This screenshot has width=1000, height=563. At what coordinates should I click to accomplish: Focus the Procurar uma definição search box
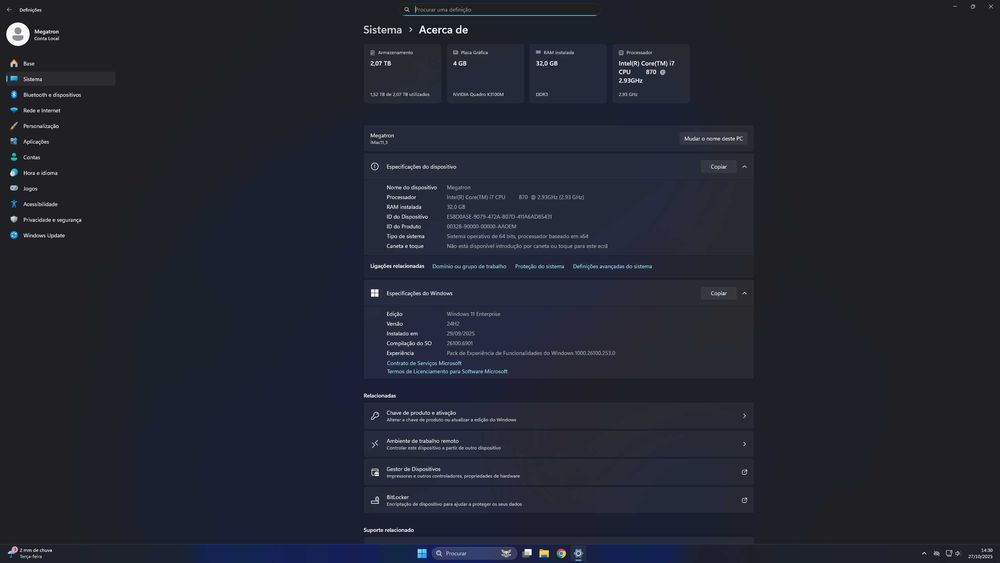[500, 10]
